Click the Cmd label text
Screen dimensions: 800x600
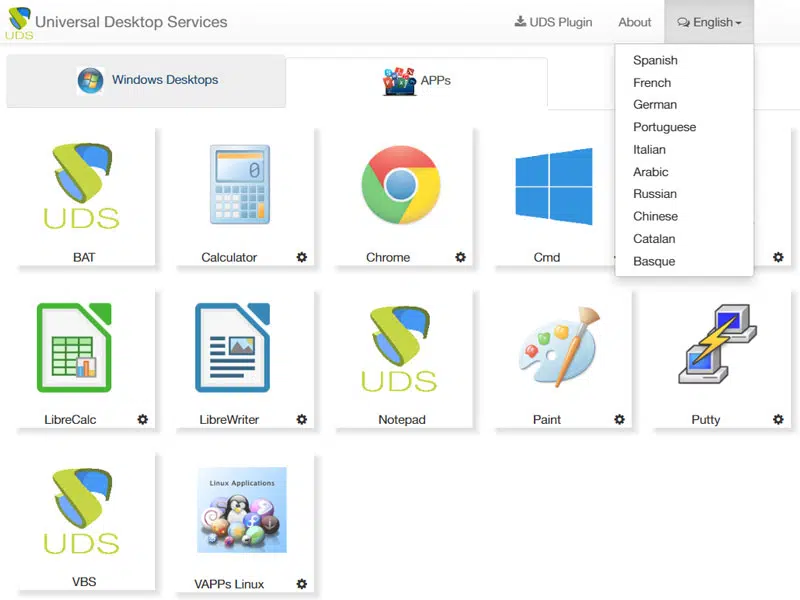tap(547, 258)
